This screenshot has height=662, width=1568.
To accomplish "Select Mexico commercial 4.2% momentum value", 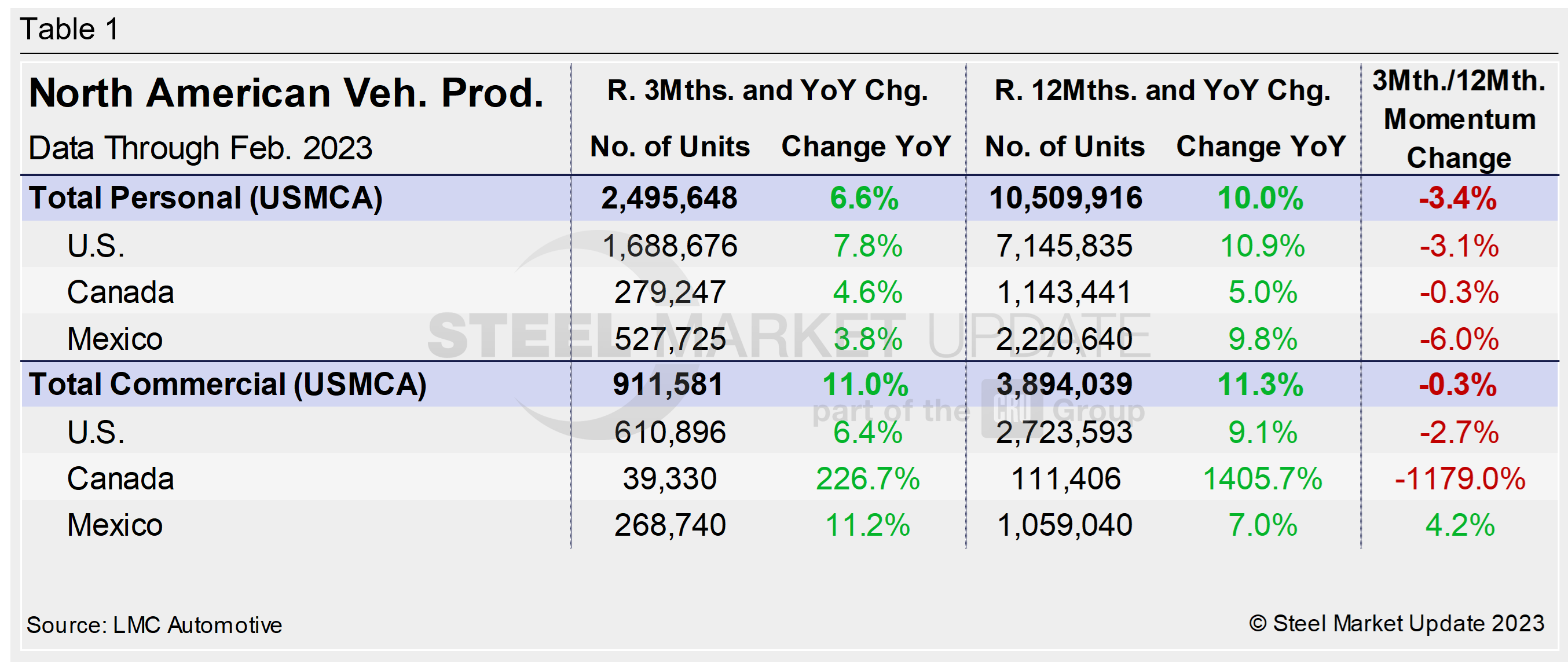I will point(1460,525).
